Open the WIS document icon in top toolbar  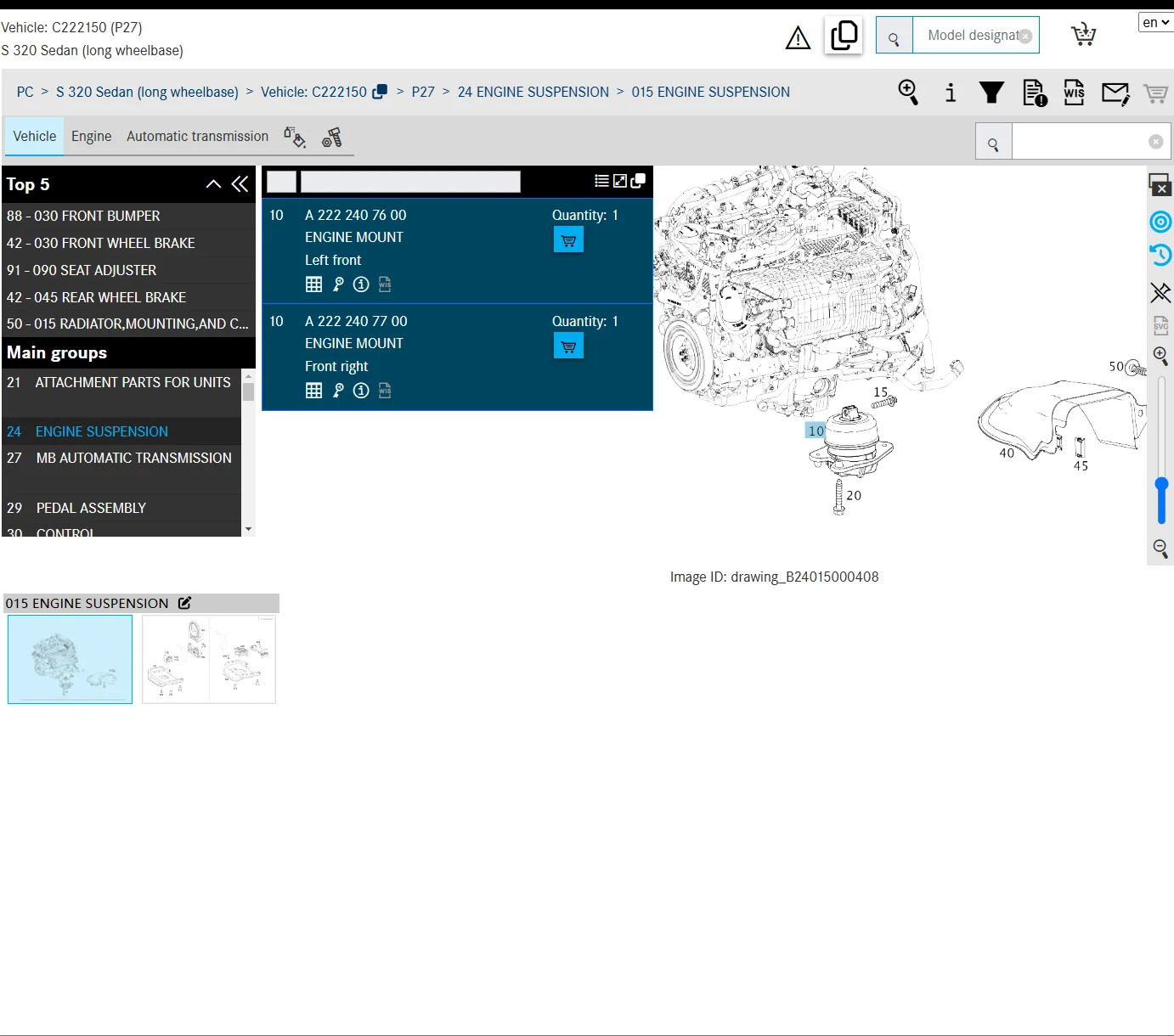[1074, 92]
